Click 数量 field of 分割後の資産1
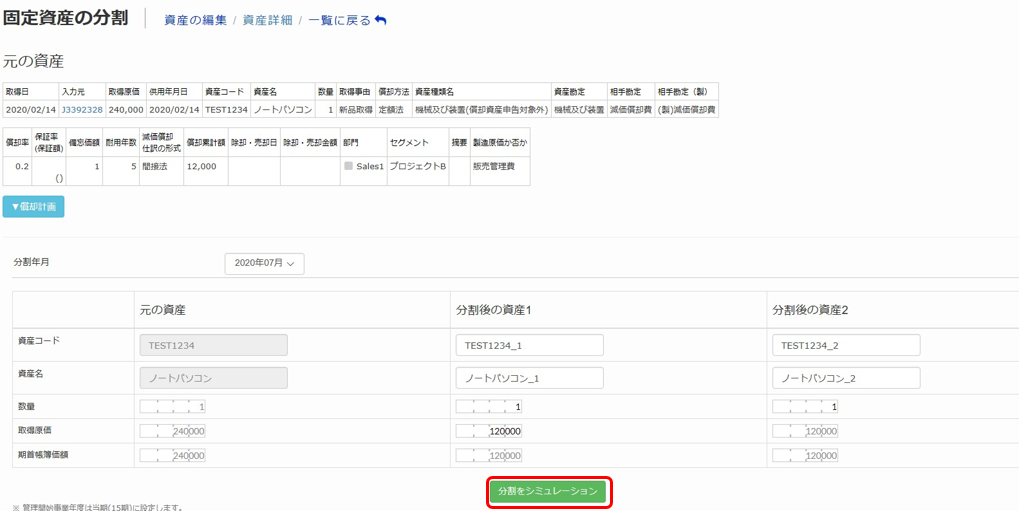Viewport: 1019px width, 511px height. point(489,407)
